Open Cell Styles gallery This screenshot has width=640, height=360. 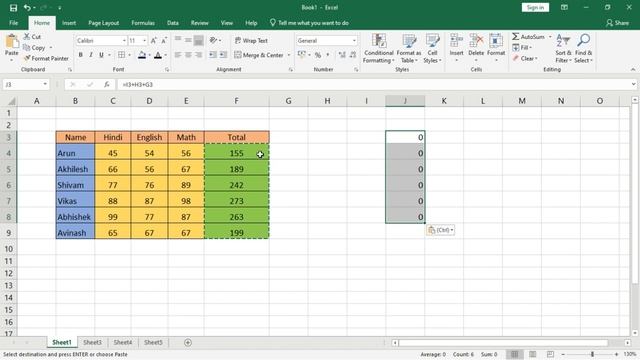(x=432, y=48)
